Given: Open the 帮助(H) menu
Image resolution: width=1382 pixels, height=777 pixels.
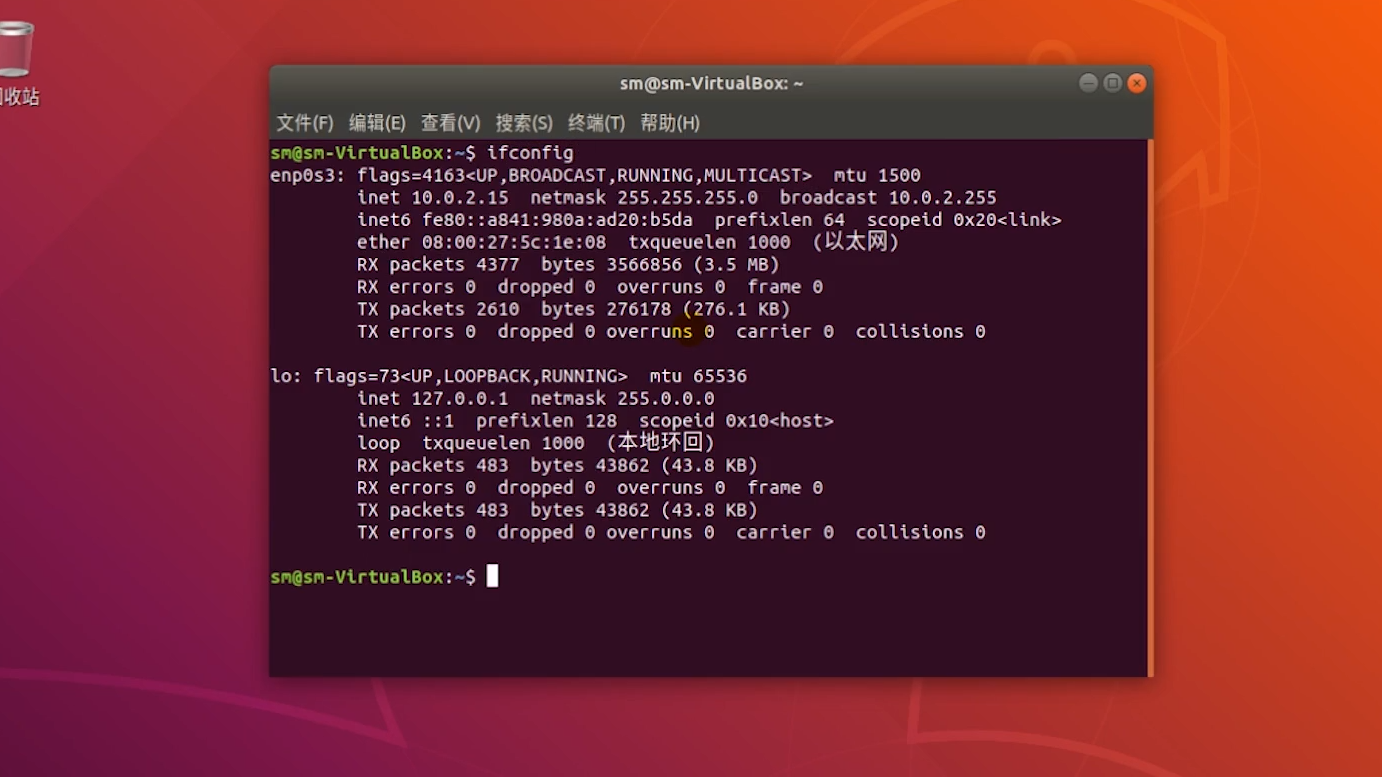Looking at the screenshot, I should point(670,123).
